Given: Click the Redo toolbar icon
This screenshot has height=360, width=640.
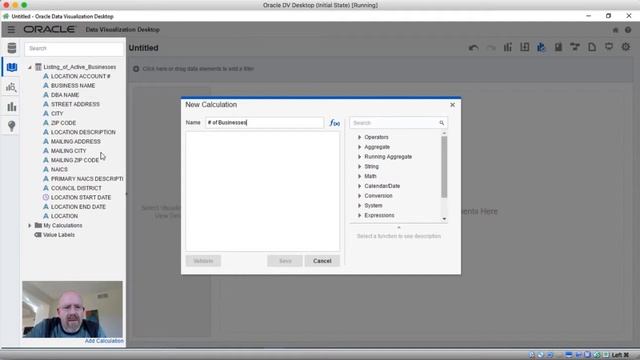Looking at the screenshot, I should coord(491,48).
